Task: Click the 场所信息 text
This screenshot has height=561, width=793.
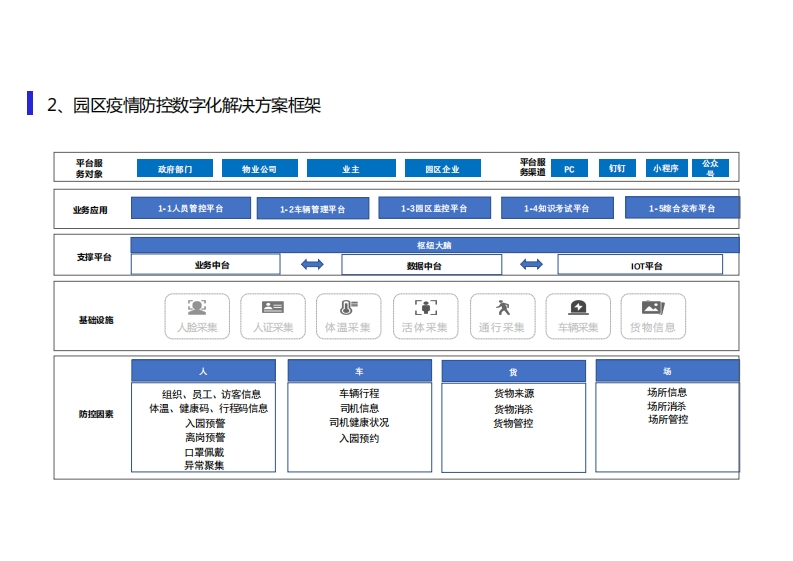Action: (667, 392)
